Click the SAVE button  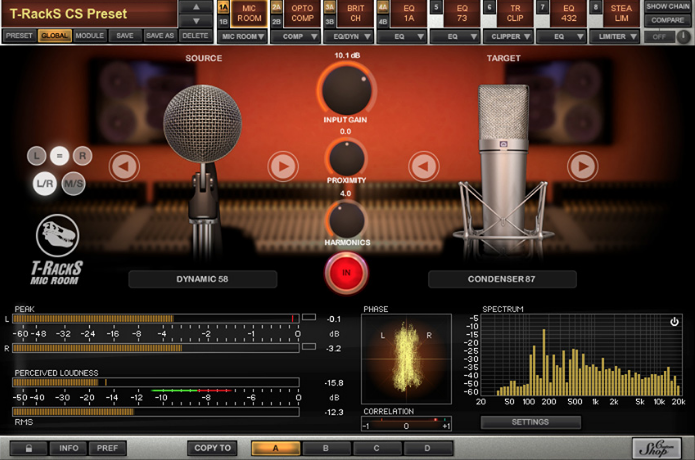[x=125, y=35]
